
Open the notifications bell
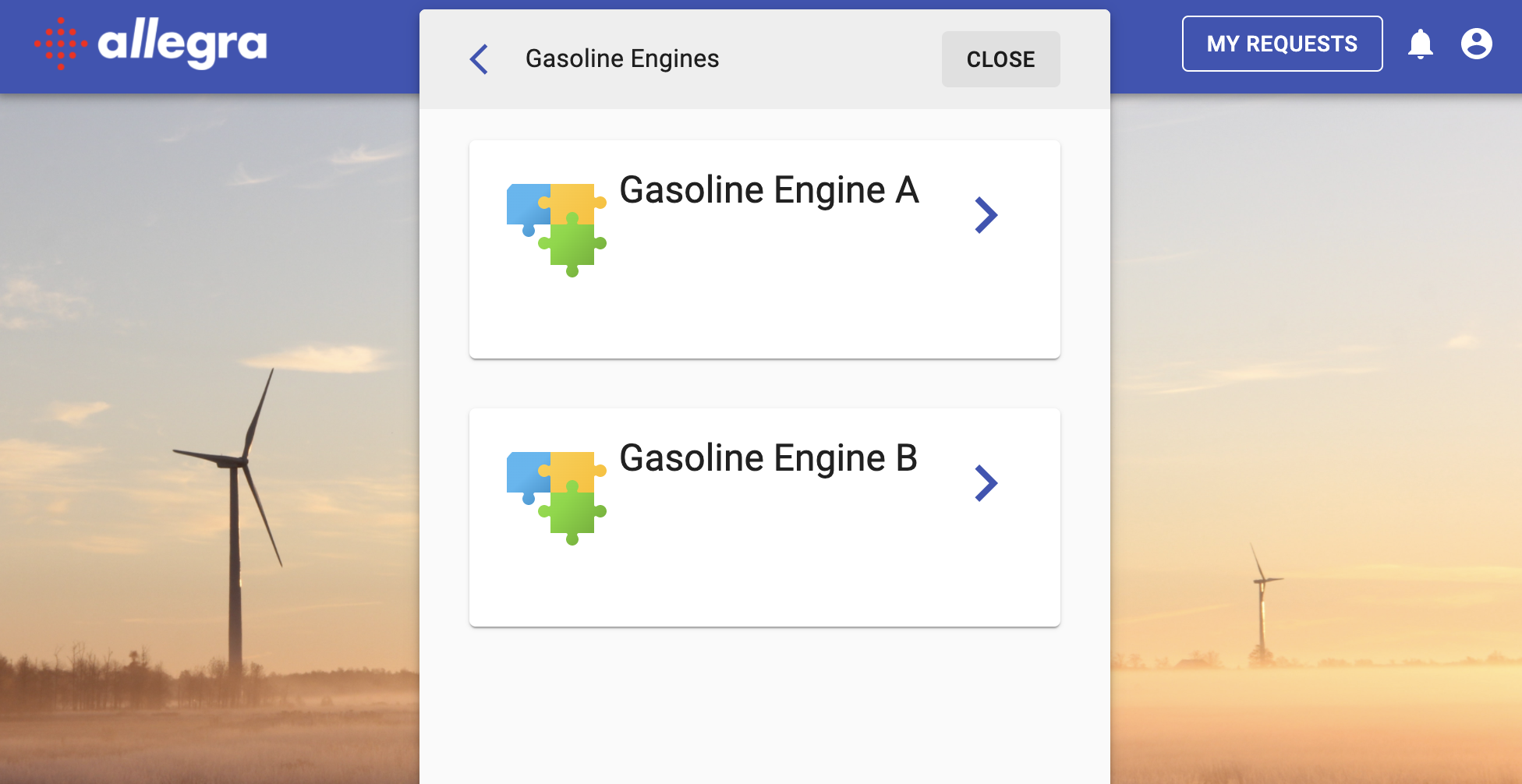coord(1420,44)
